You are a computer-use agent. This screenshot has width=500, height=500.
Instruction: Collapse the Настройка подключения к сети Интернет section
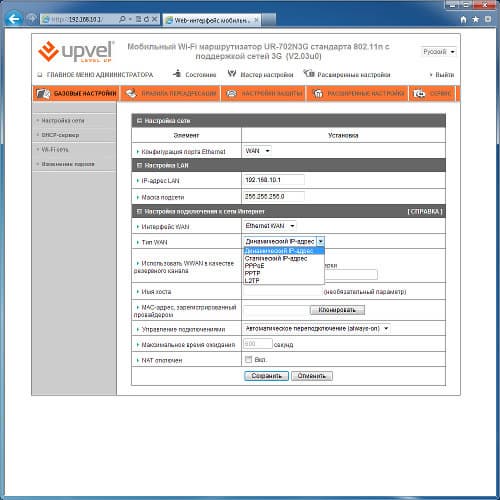point(139,212)
